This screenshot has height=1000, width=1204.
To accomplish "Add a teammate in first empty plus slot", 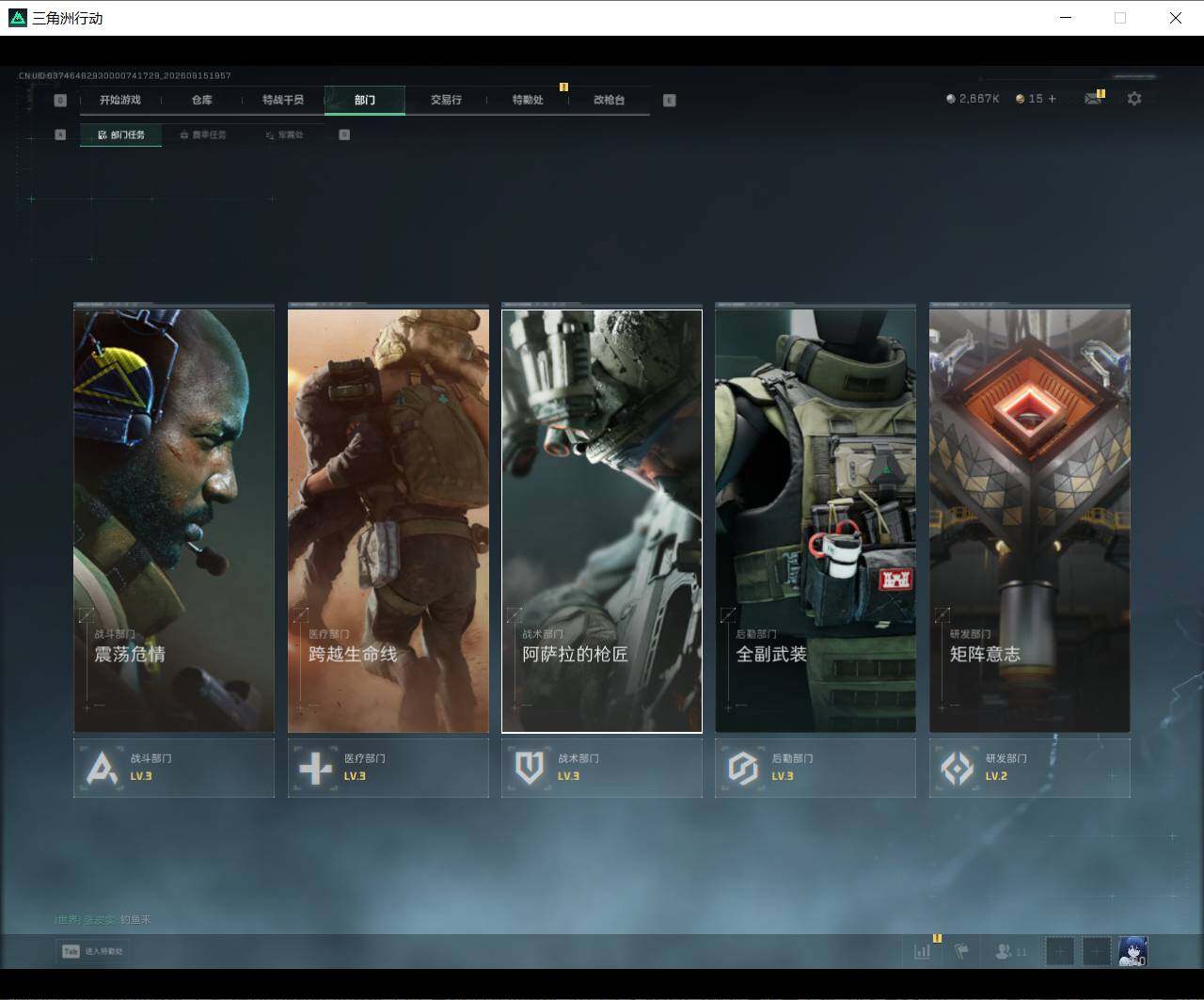I will tap(1060, 951).
